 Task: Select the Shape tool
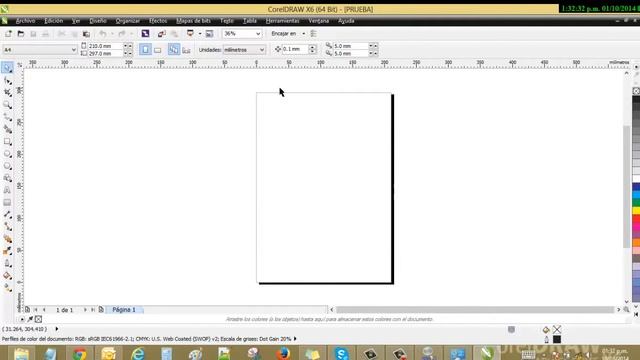[7, 81]
